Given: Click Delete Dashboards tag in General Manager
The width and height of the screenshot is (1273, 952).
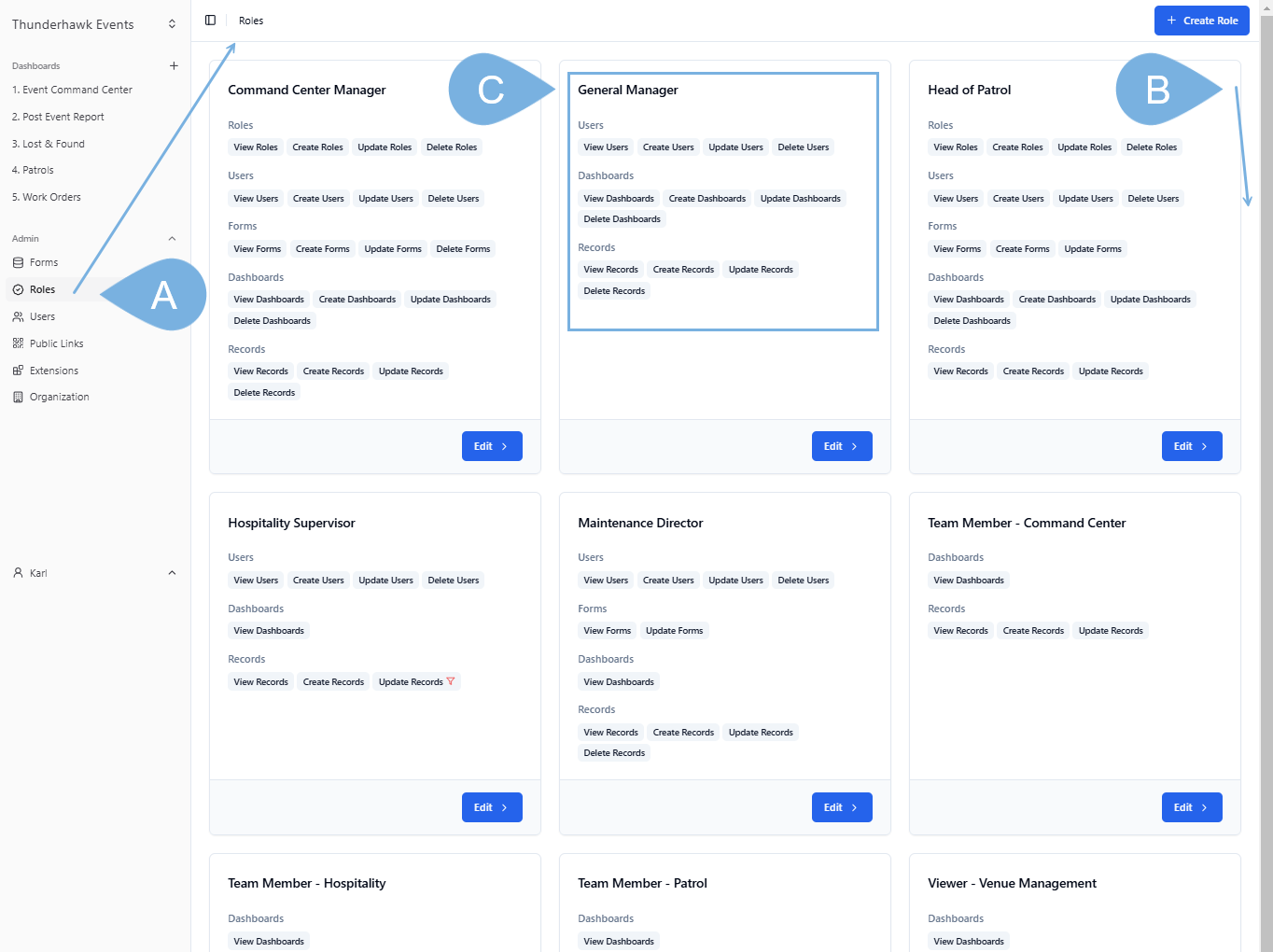Looking at the screenshot, I should click(623, 219).
